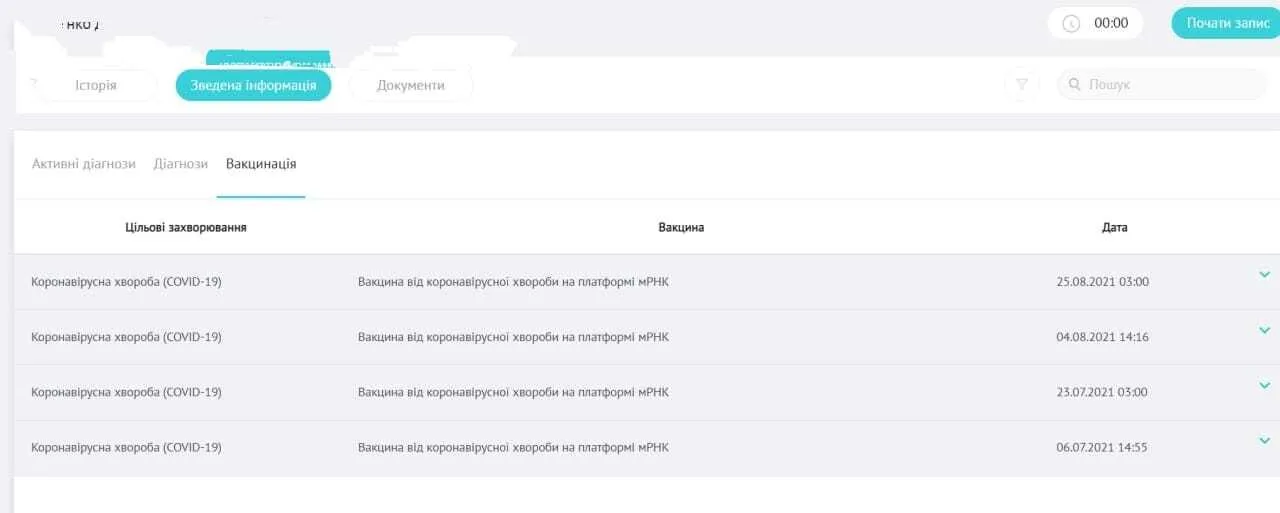Click the 25.08.2021 row's COVID-19 disease cell
The height and width of the screenshot is (513, 1280).
tap(127, 282)
